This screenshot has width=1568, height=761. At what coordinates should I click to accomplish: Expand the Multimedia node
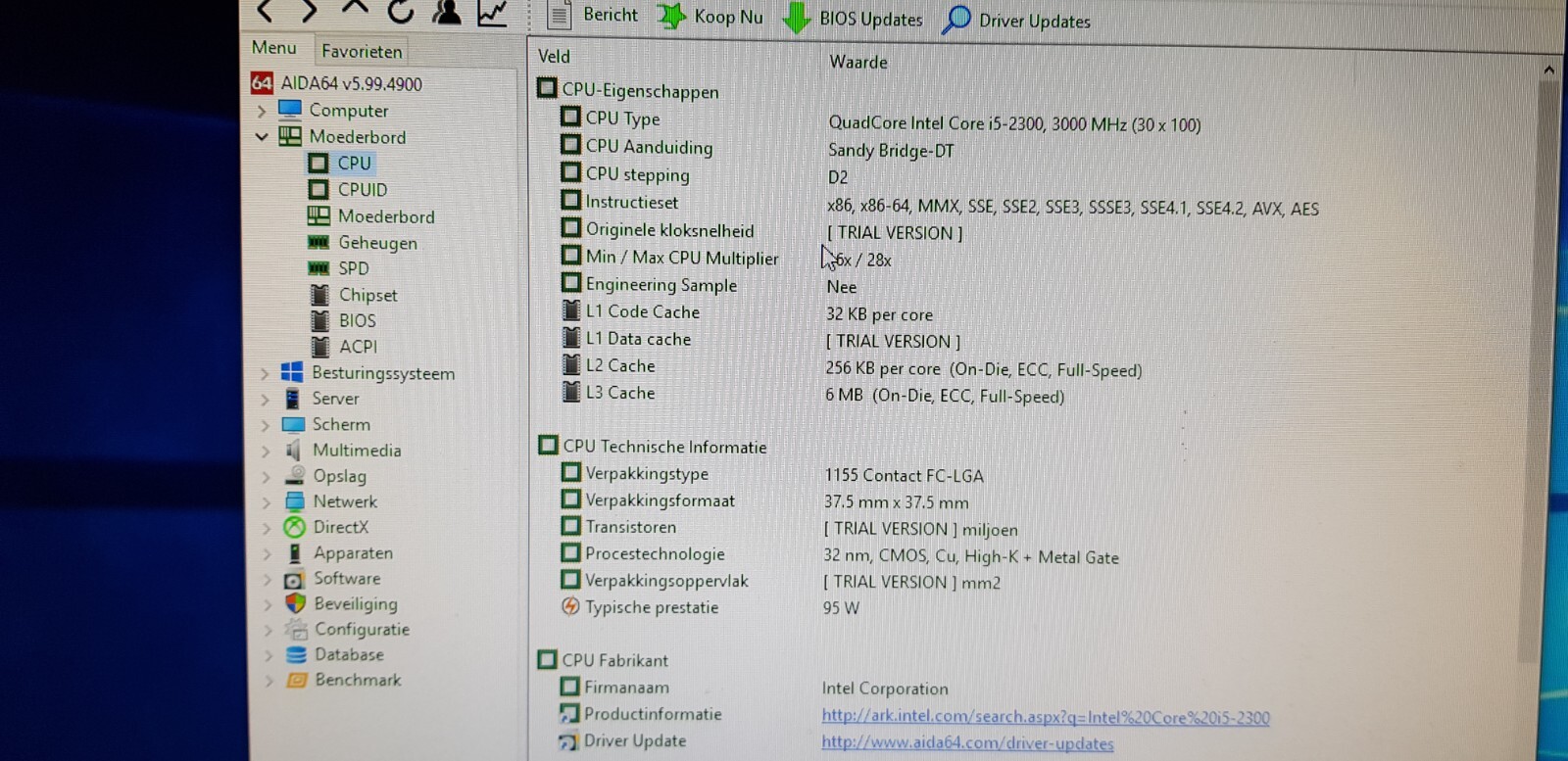click(265, 451)
